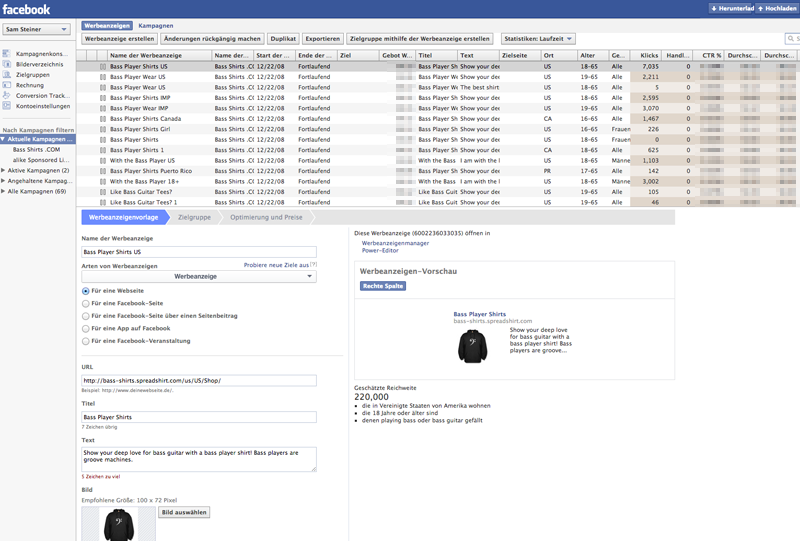Viewport: 800px width, 541px height.
Task: Click the Kontoeinstellungen sidebar icon
Action: [6, 106]
